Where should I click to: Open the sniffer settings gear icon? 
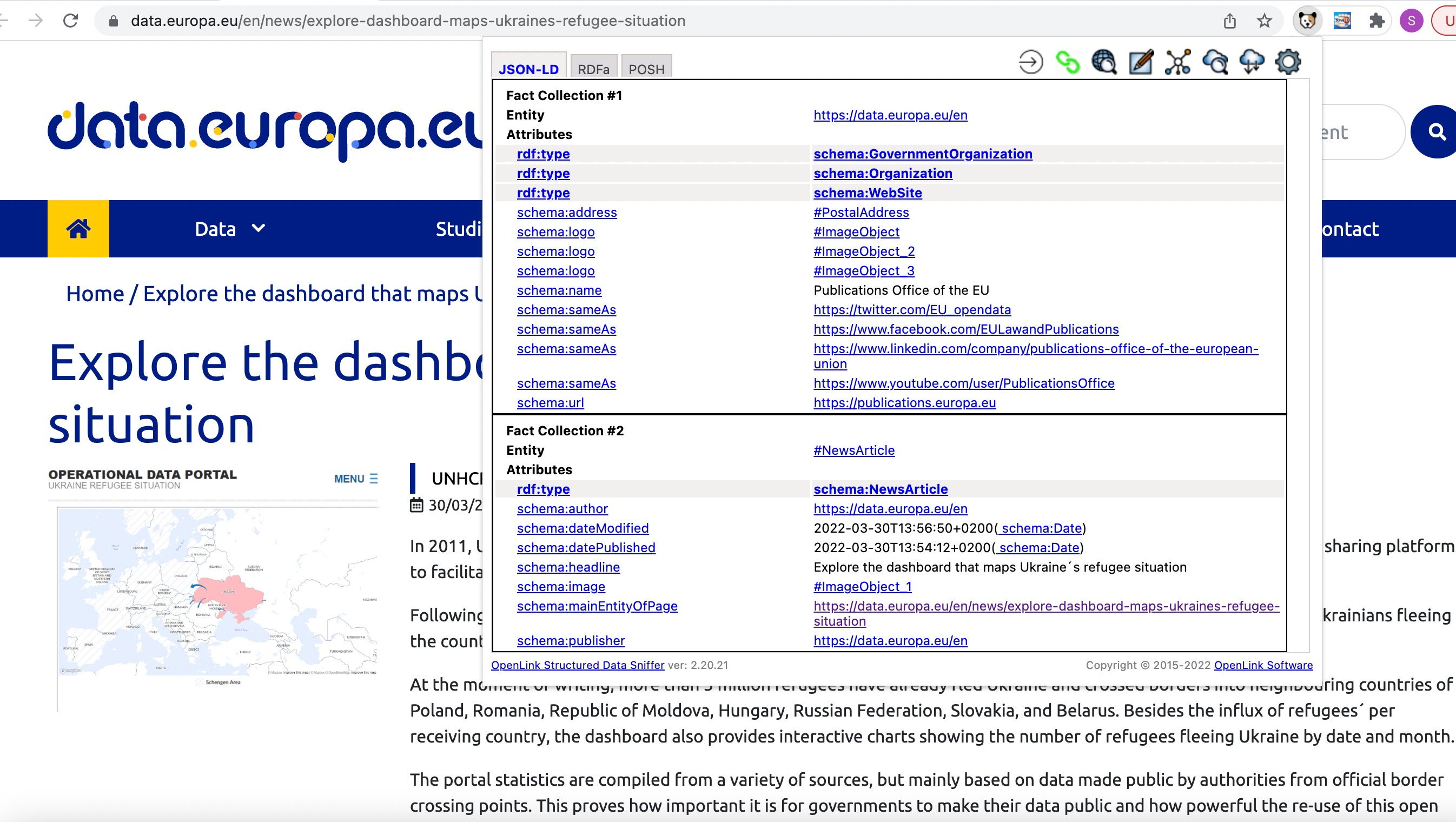1288,62
